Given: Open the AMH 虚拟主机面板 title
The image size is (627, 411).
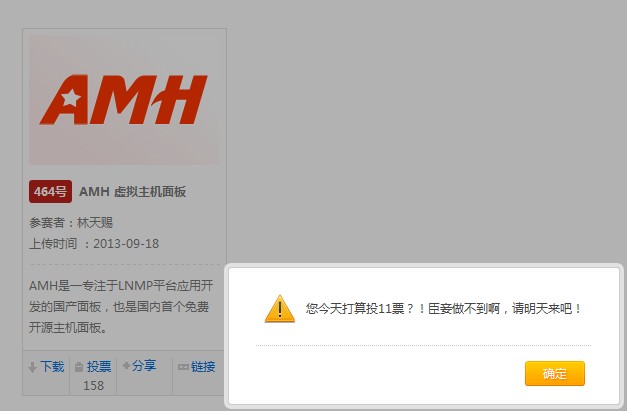Looking at the screenshot, I should [x=132, y=192].
